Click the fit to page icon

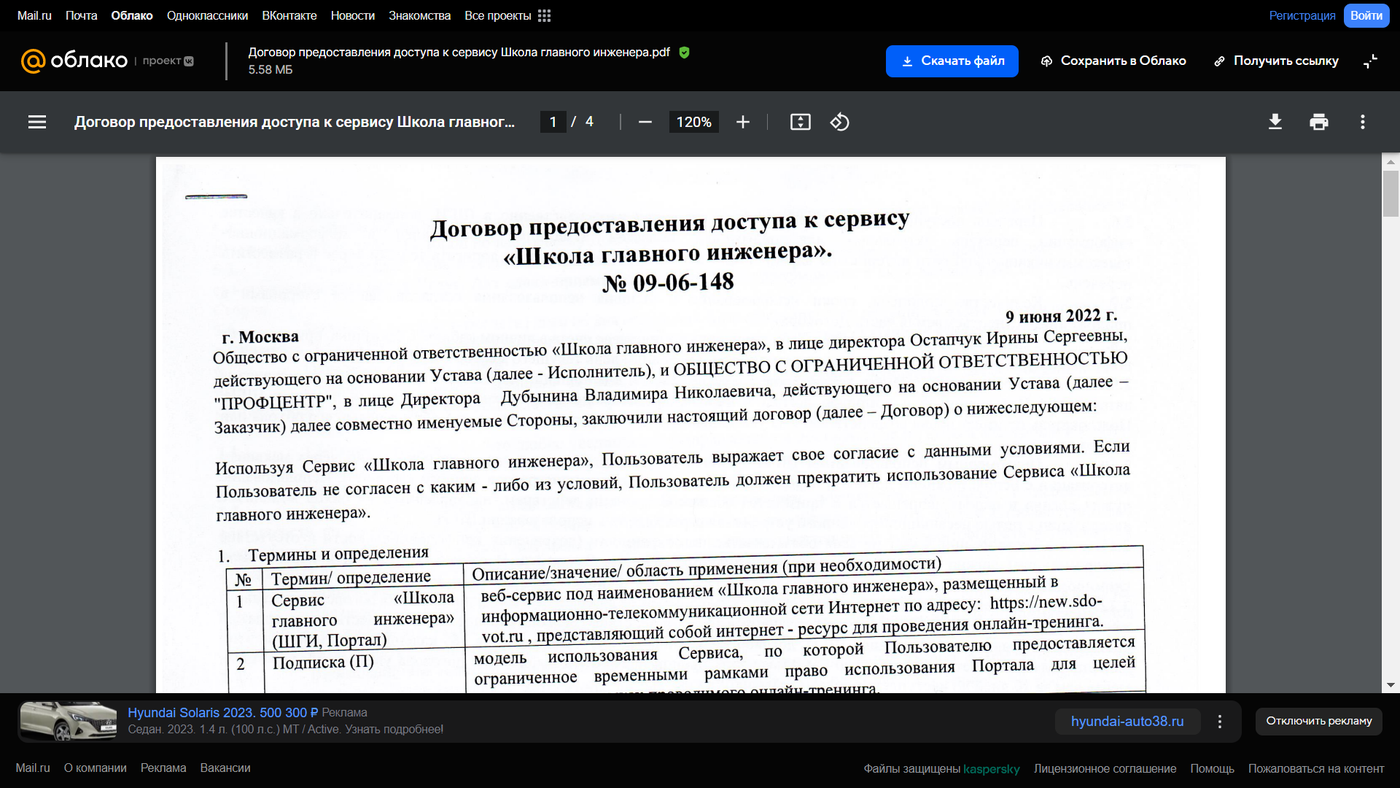point(800,122)
